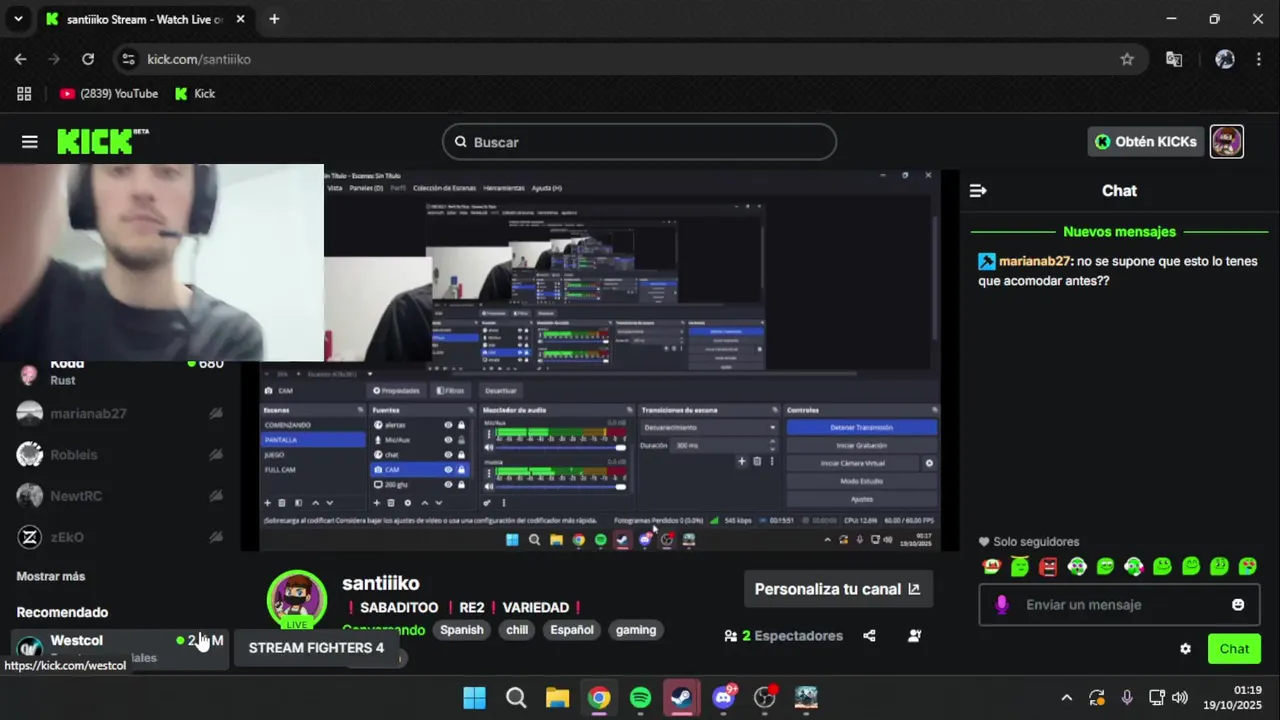Adjust música volume slider in streamed OBS
Viewport: 1280px width, 720px height.
560,487
